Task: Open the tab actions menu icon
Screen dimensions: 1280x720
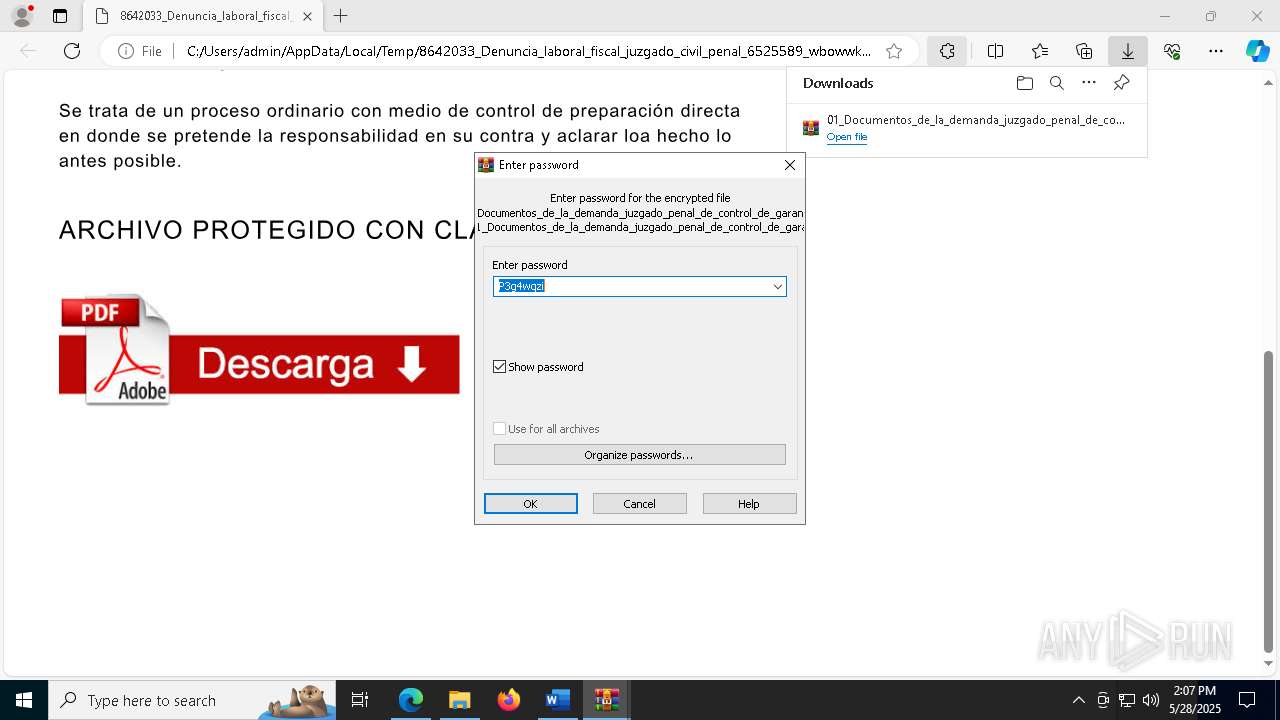Action: (x=60, y=16)
